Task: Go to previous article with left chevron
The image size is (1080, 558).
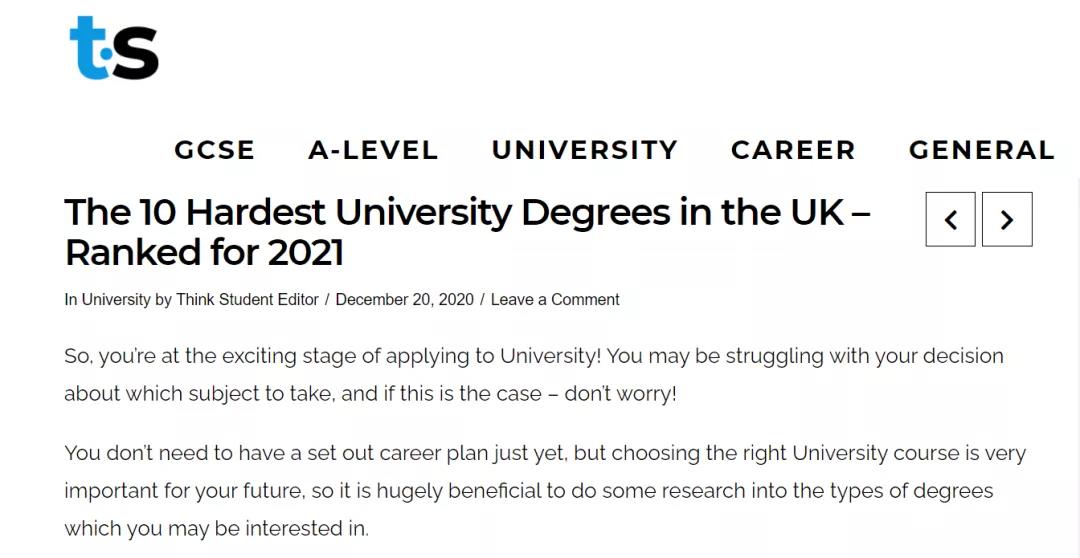Action: point(950,220)
